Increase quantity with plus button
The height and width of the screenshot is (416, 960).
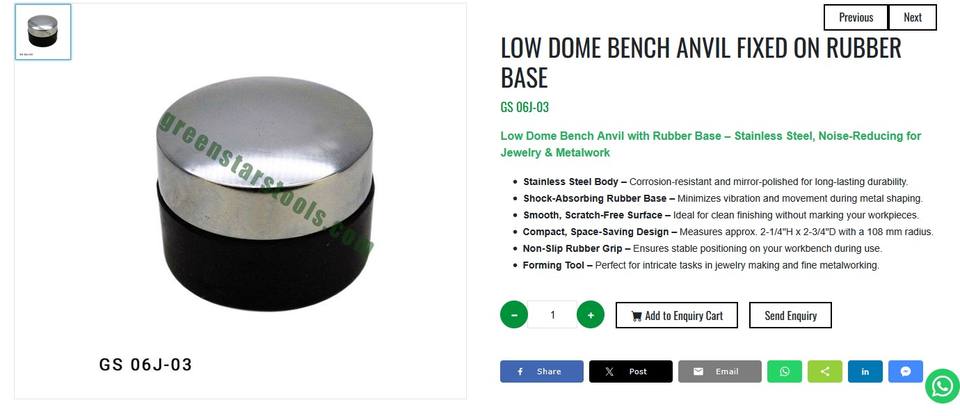590,315
